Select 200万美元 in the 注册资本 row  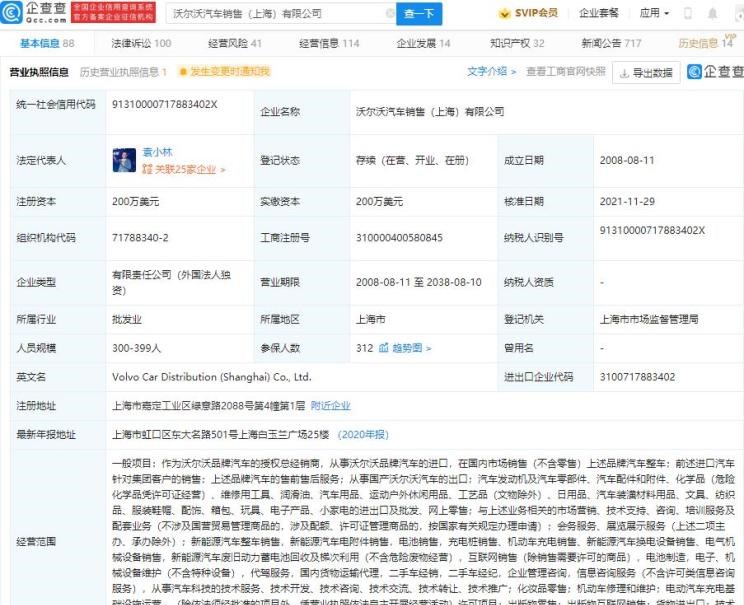[x=135, y=202]
